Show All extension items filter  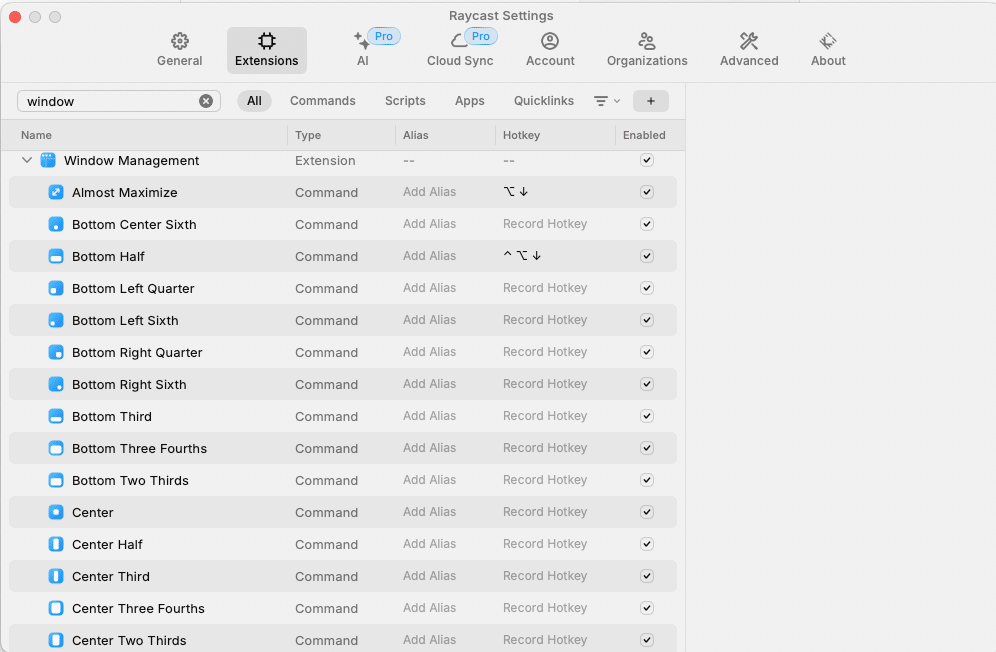tap(254, 101)
